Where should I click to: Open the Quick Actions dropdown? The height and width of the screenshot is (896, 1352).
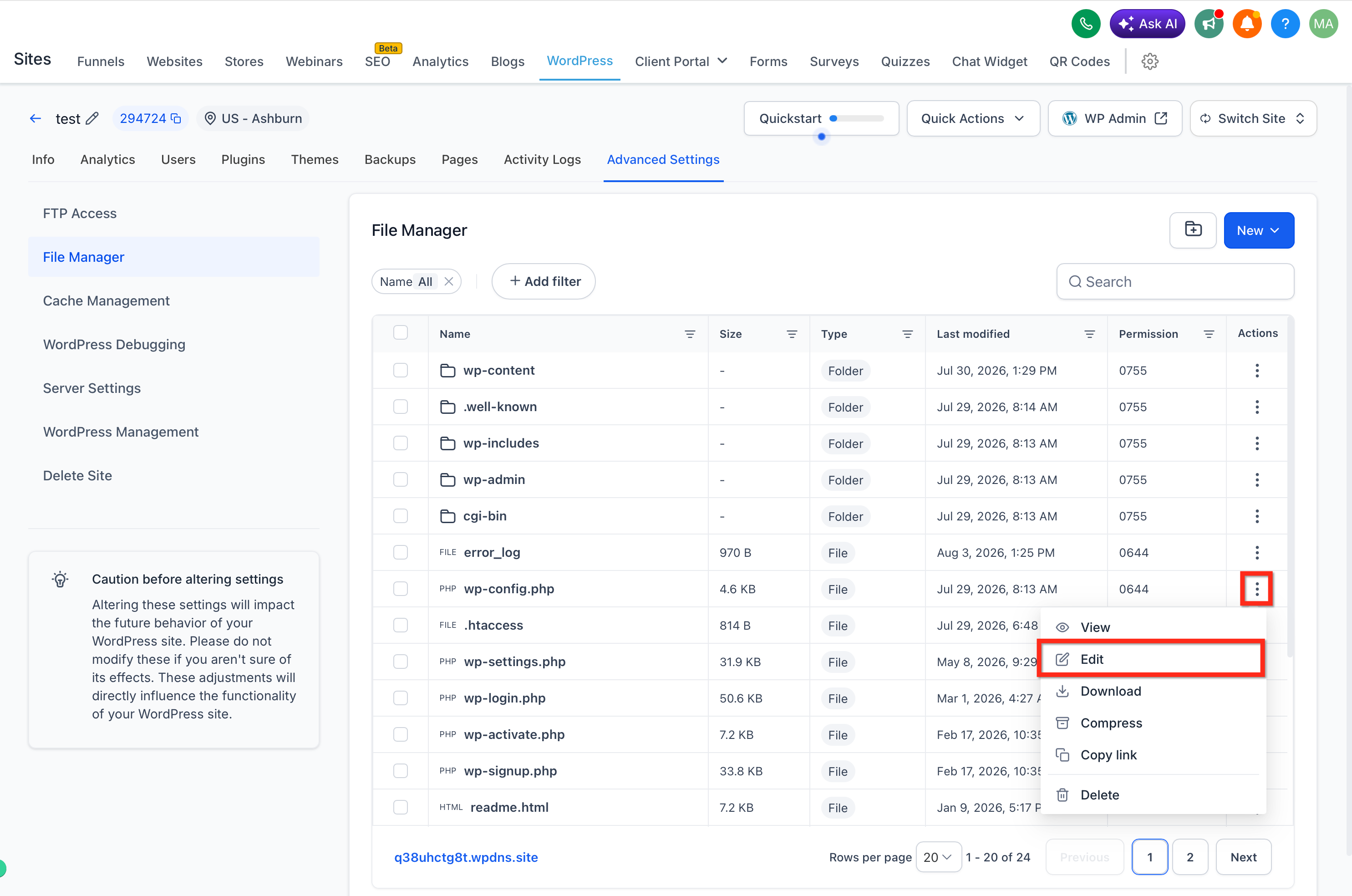pyautogui.click(x=973, y=118)
